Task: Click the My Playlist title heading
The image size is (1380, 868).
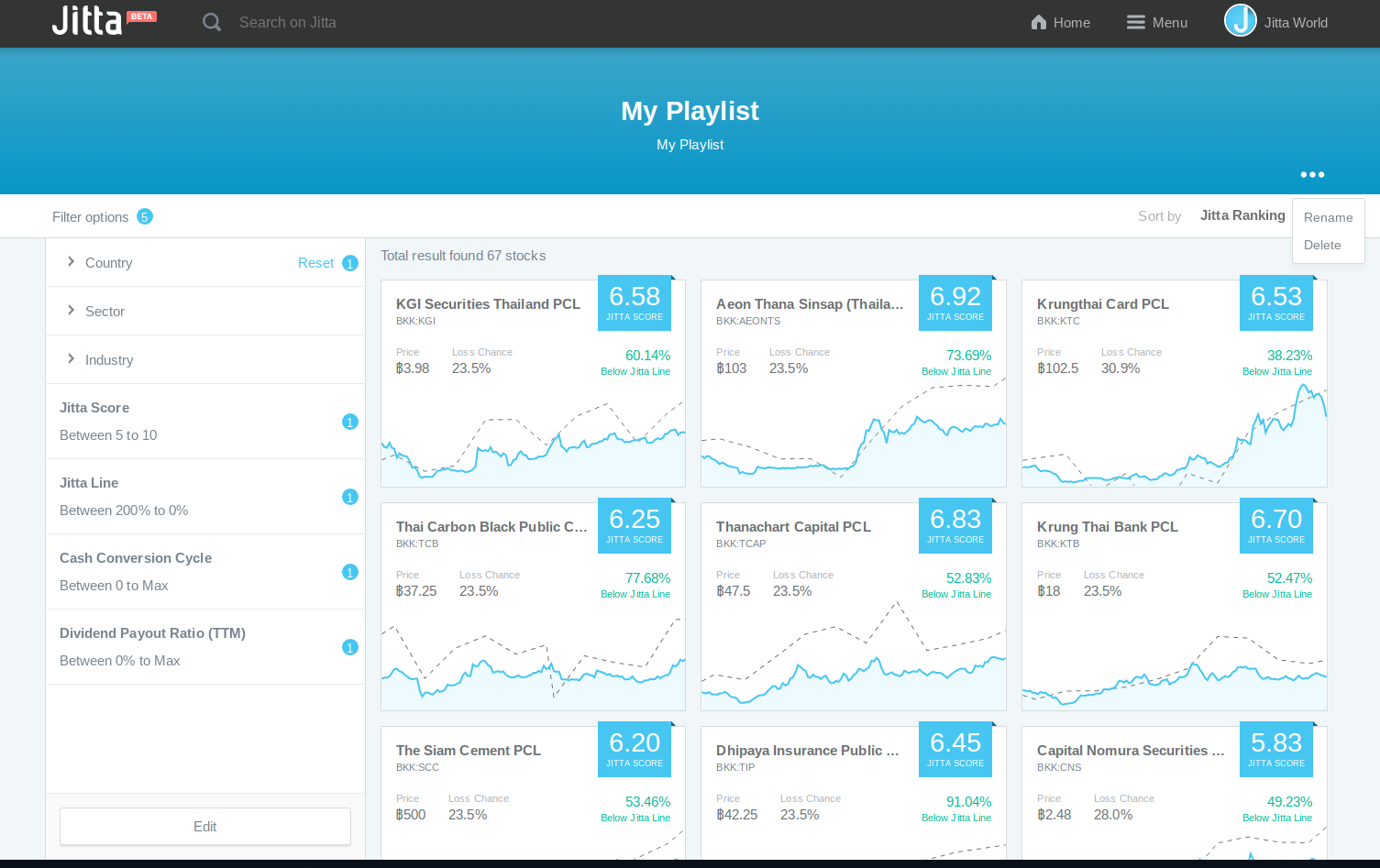Action: (690, 111)
